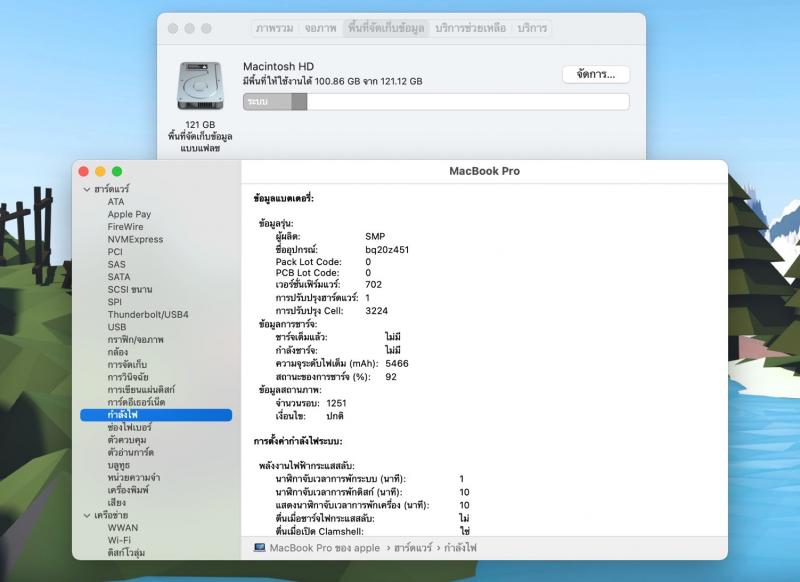The height and width of the screenshot is (582, 800).
Task: Select บลูทูธ in the sidebar
Action: coord(119,465)
